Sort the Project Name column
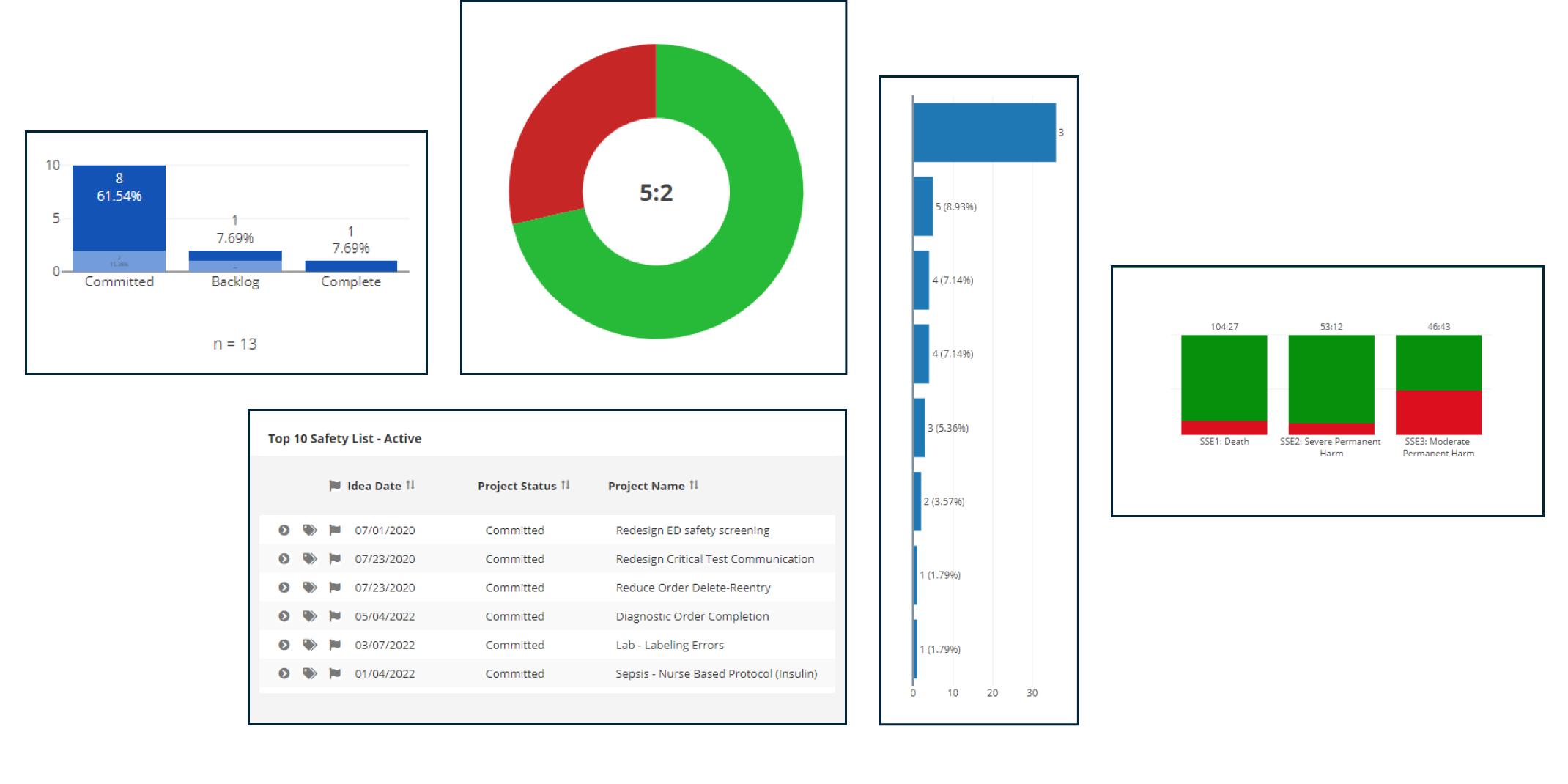 (694, 485)
